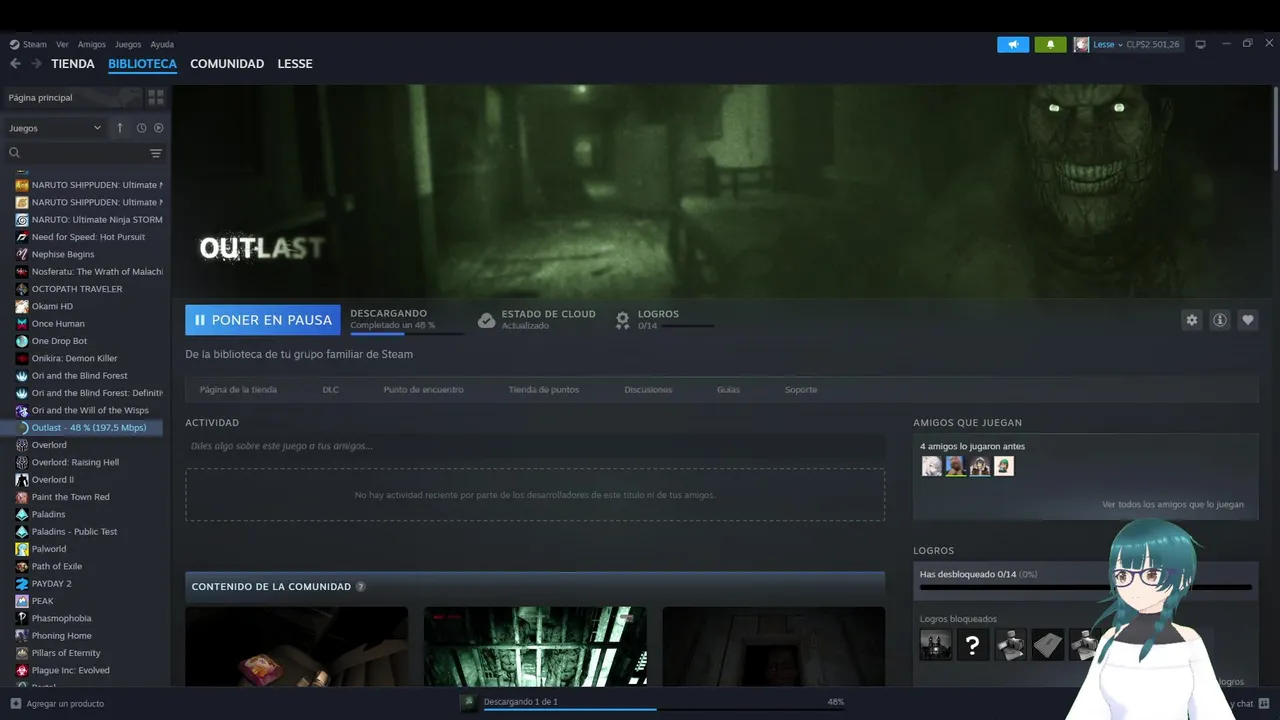
Task: Click the library search magnifier icon
Action: tap(15, 153)
